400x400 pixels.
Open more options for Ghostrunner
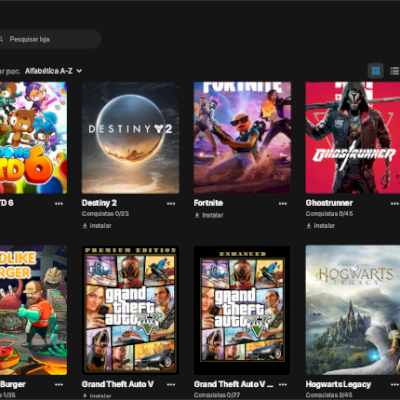tap(395, 203)
